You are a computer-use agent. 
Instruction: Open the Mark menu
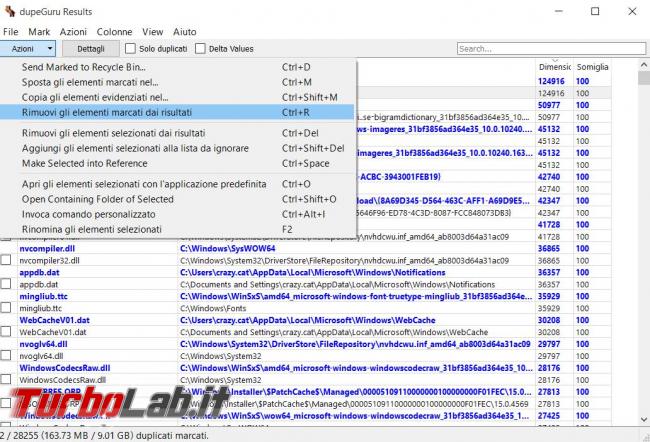39,32
